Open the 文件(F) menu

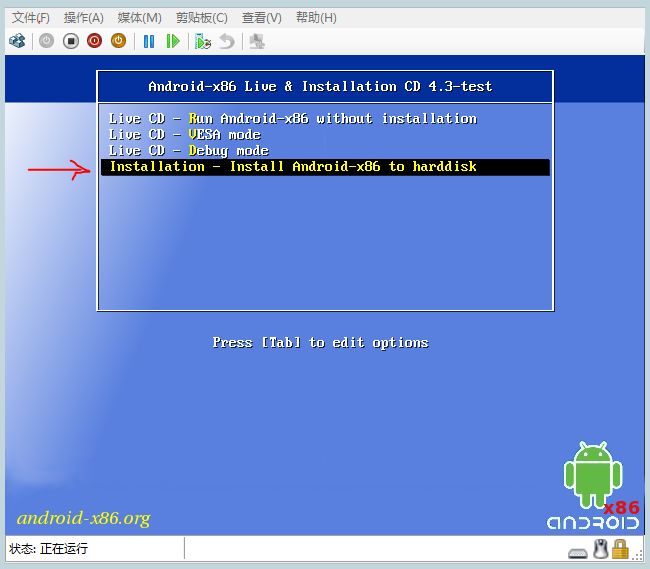[x=31, y=18]
